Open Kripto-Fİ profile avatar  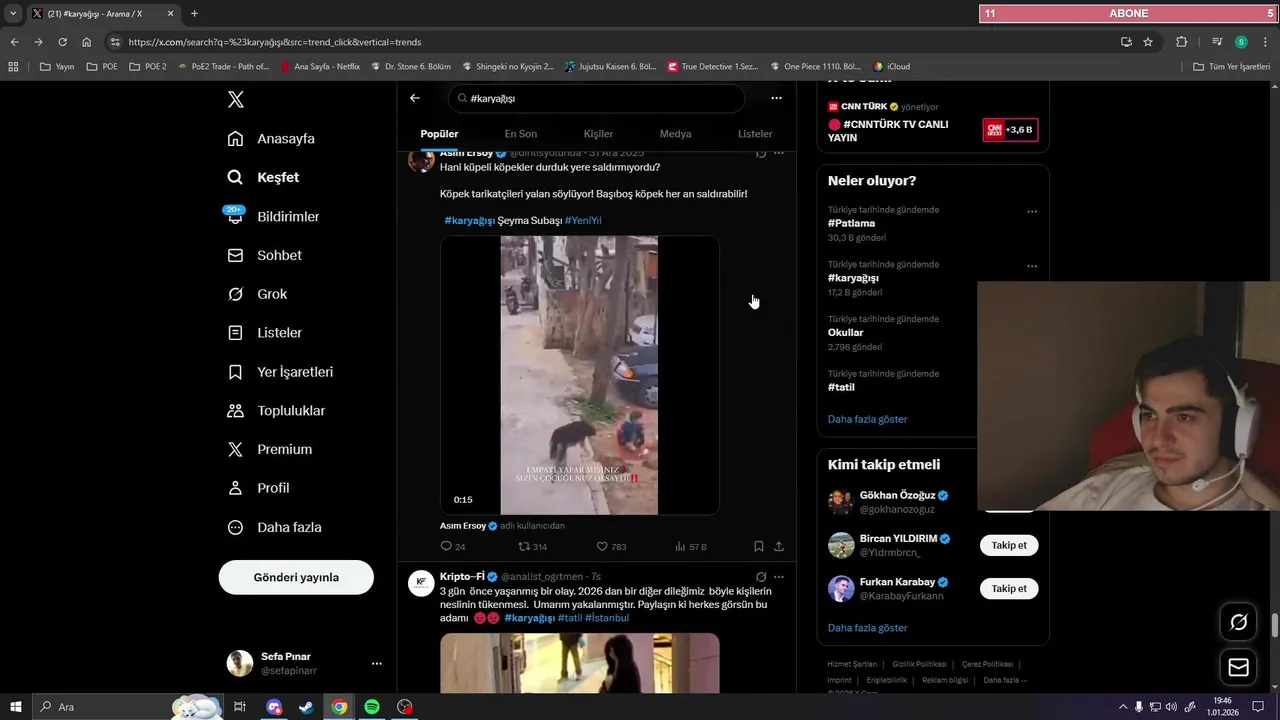pos(421,583)
